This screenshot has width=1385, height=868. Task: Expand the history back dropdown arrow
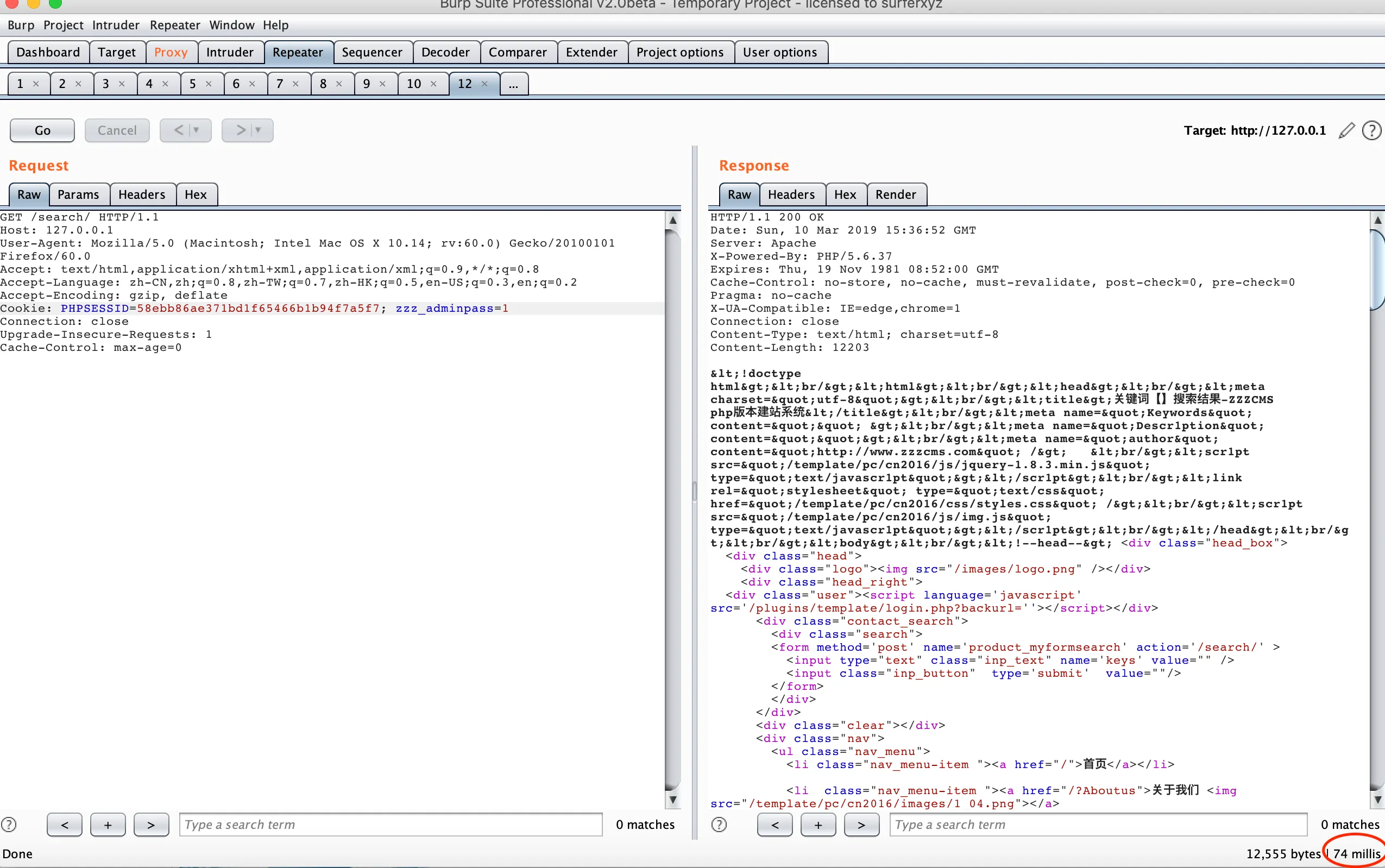[196, 130]
